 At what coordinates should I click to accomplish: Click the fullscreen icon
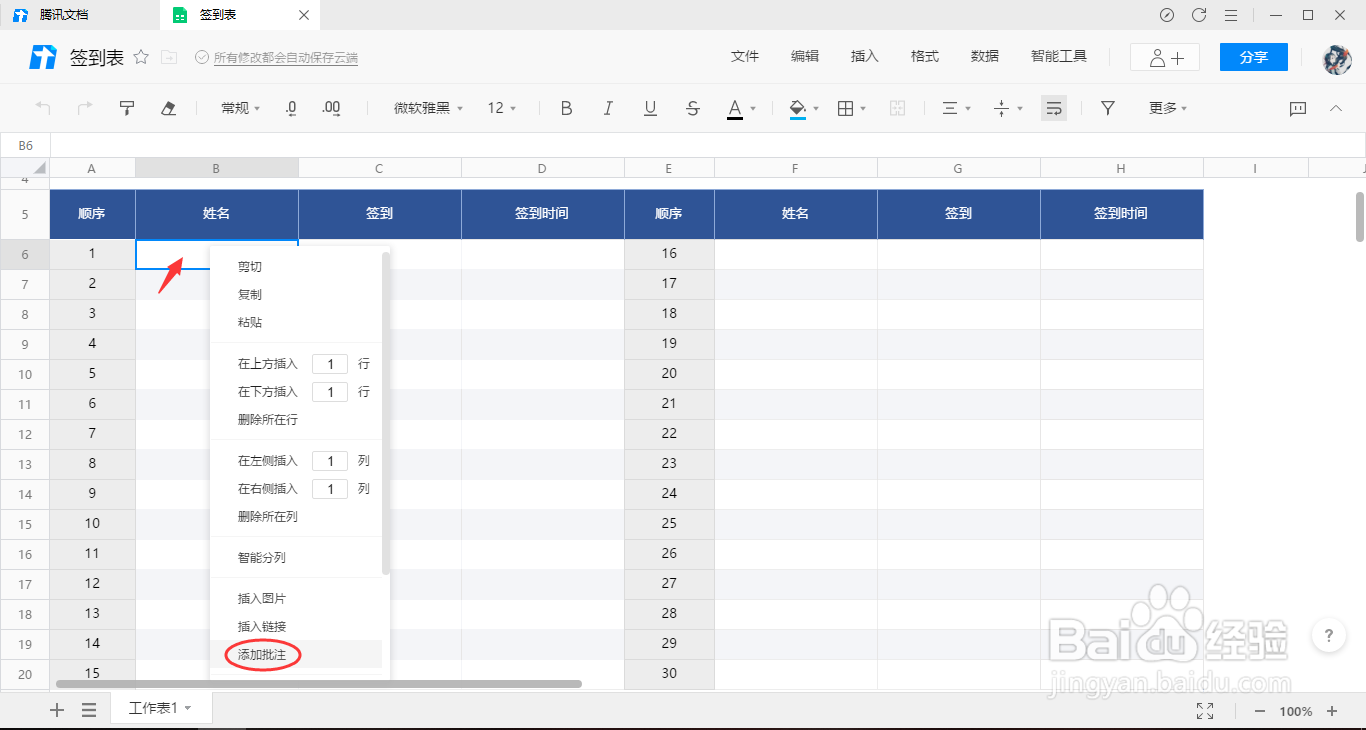coord(1205,711)
